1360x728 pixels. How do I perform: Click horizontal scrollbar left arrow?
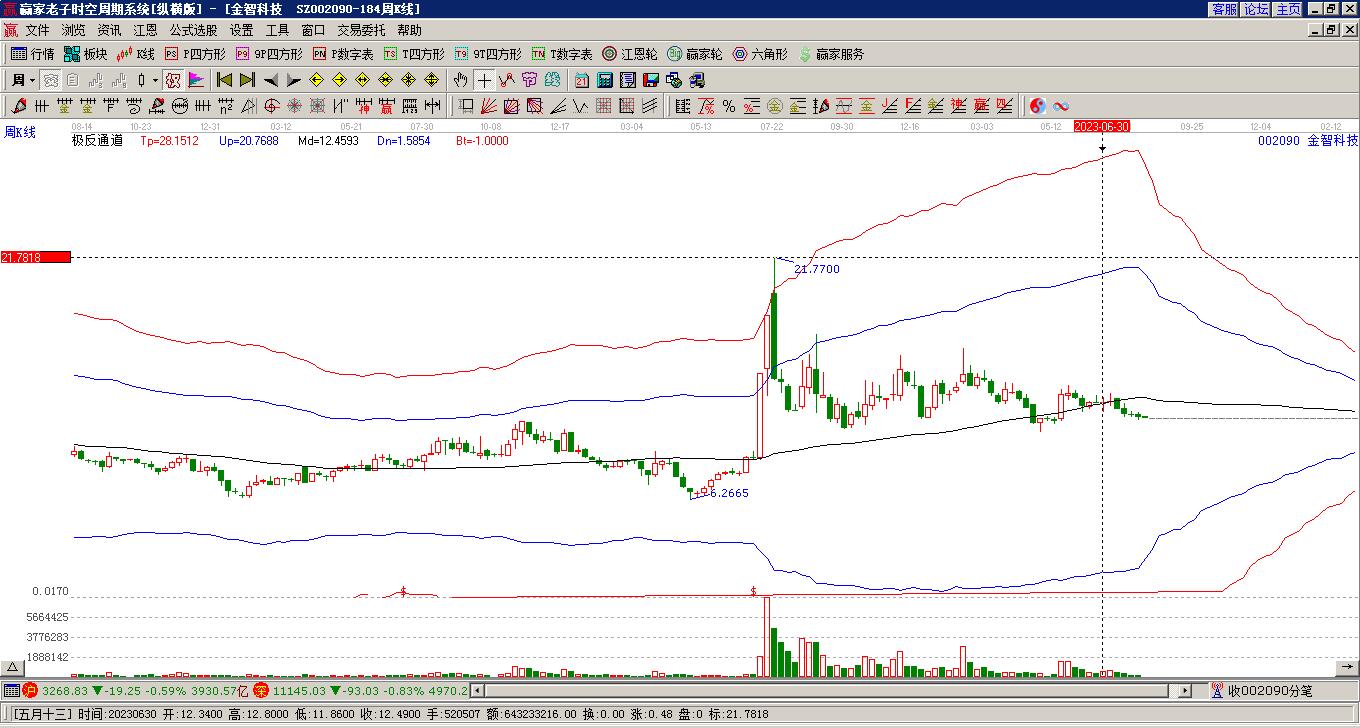[477, 690]
